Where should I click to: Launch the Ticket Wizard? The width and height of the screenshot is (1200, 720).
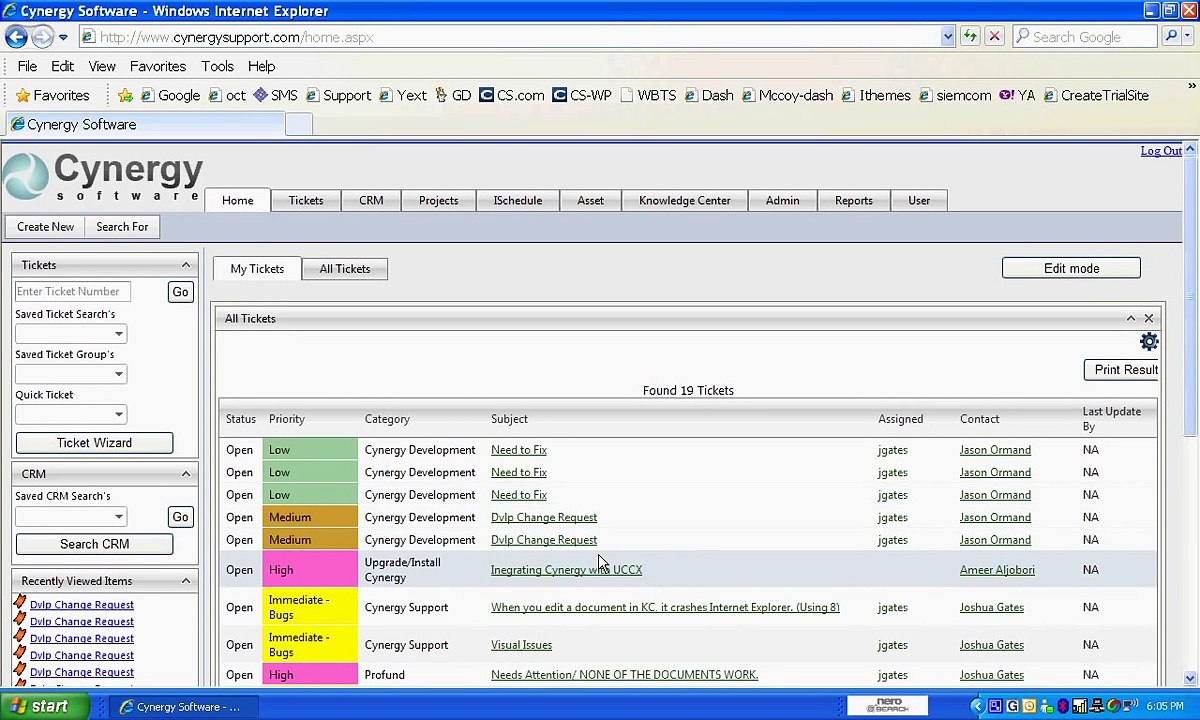[94, 442]
